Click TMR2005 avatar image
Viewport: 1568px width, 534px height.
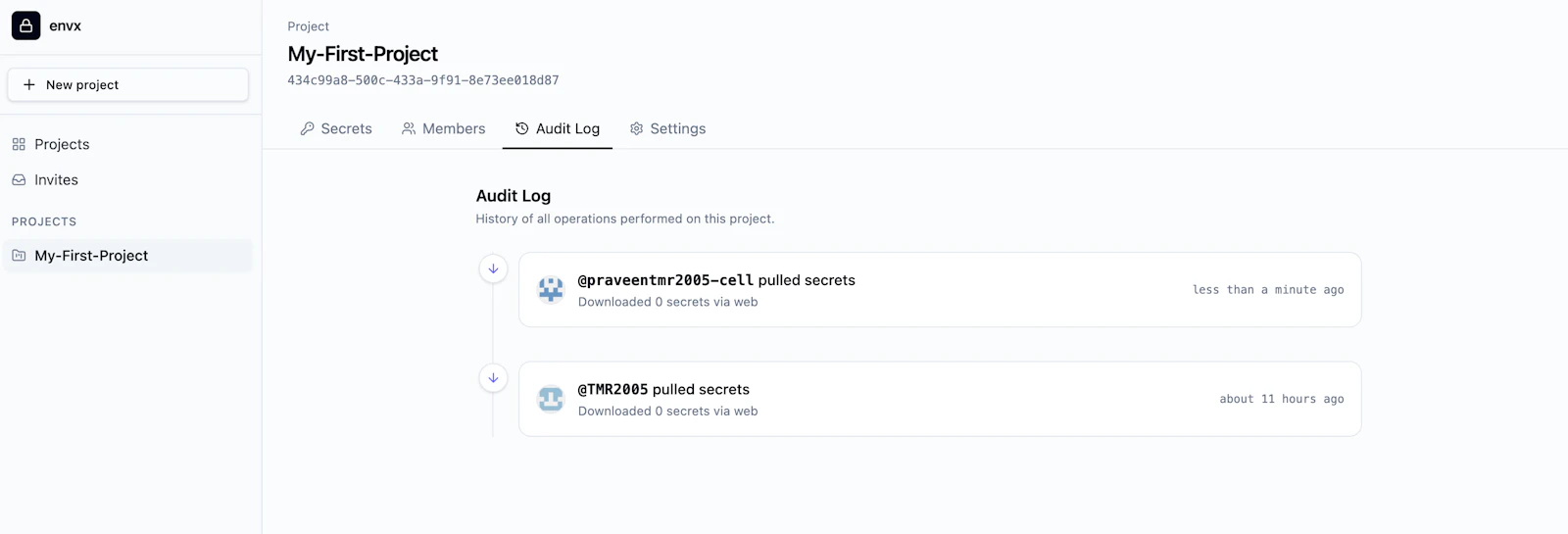pyautogui.click(x=552, y=399)
